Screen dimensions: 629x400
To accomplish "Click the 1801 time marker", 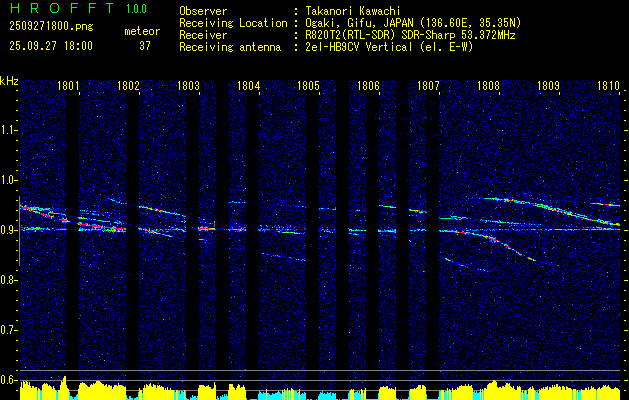I will (x=68, y=86).
